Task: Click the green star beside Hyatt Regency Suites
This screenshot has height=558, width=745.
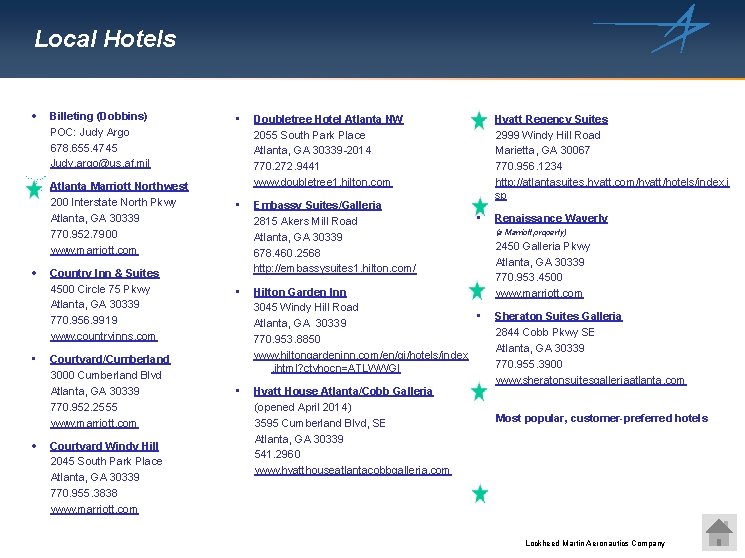Action: coord(479,121)
